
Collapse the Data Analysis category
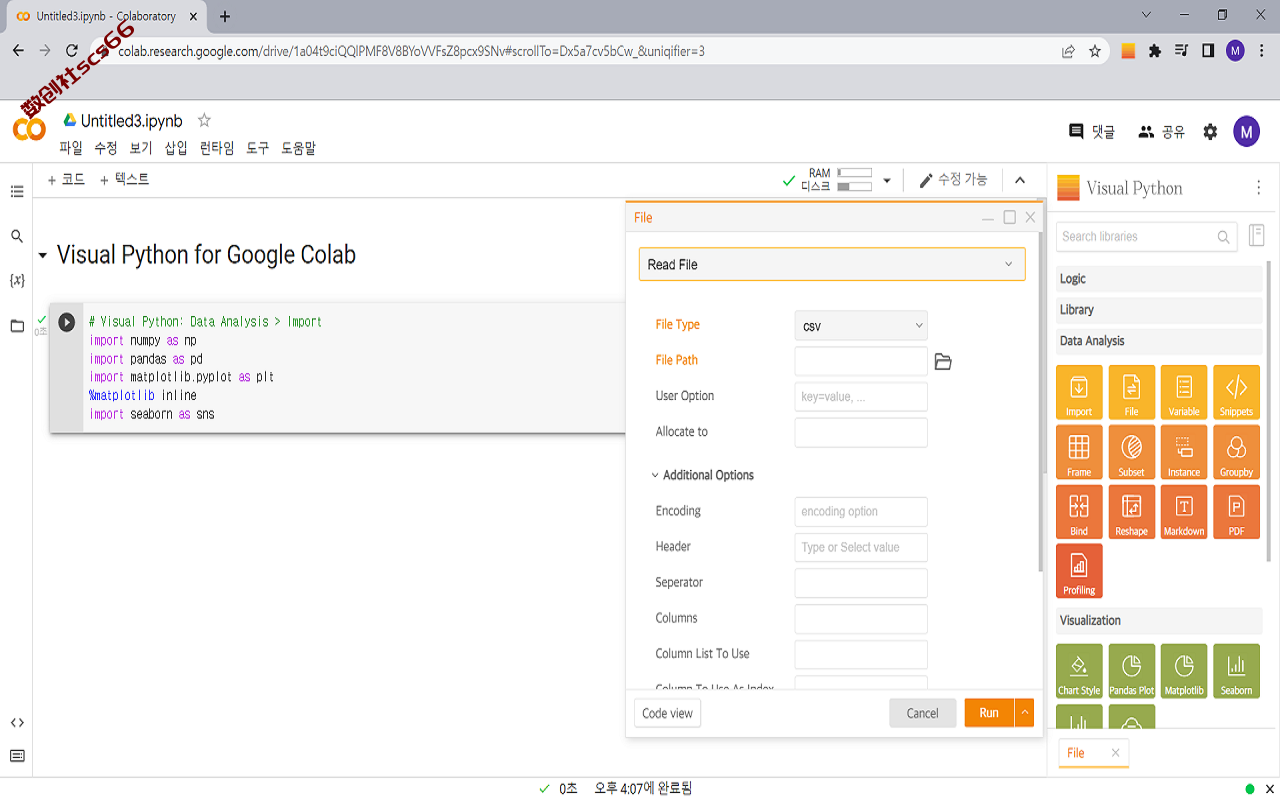tap(1159, 341)
